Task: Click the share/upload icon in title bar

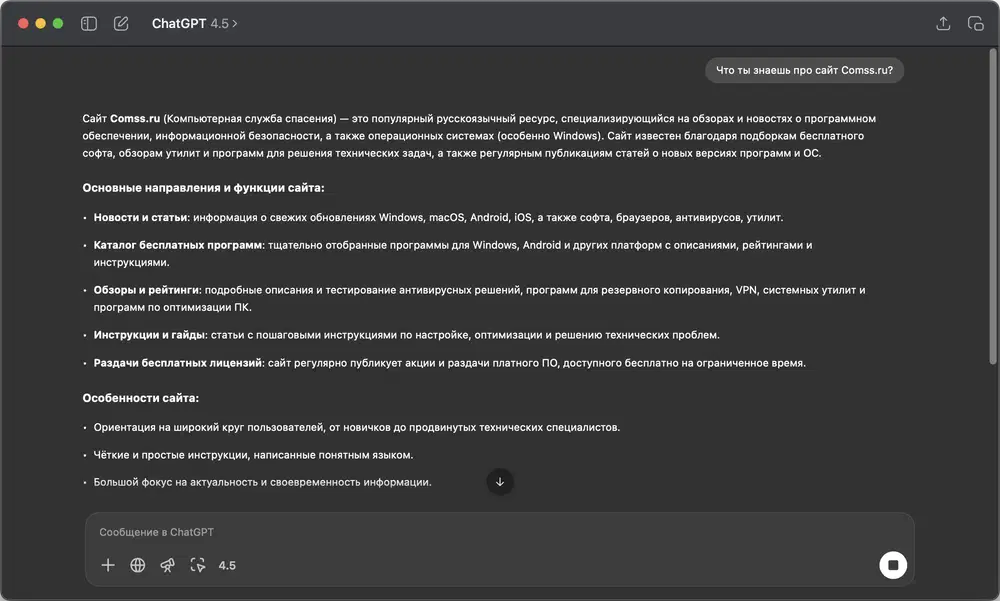Action: [942, 24]
